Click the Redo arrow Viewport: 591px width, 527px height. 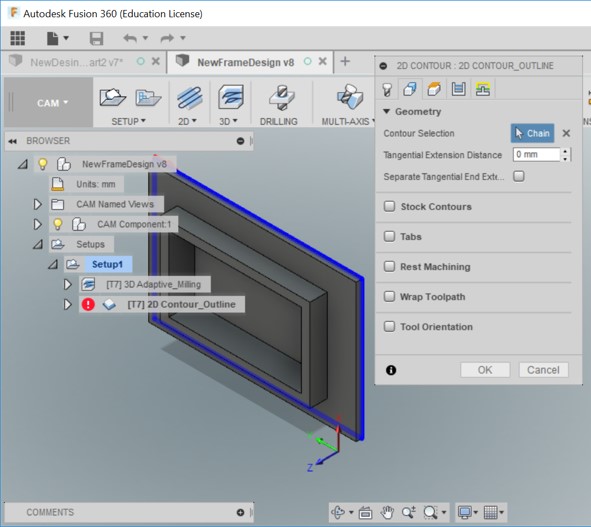[167, 38]
